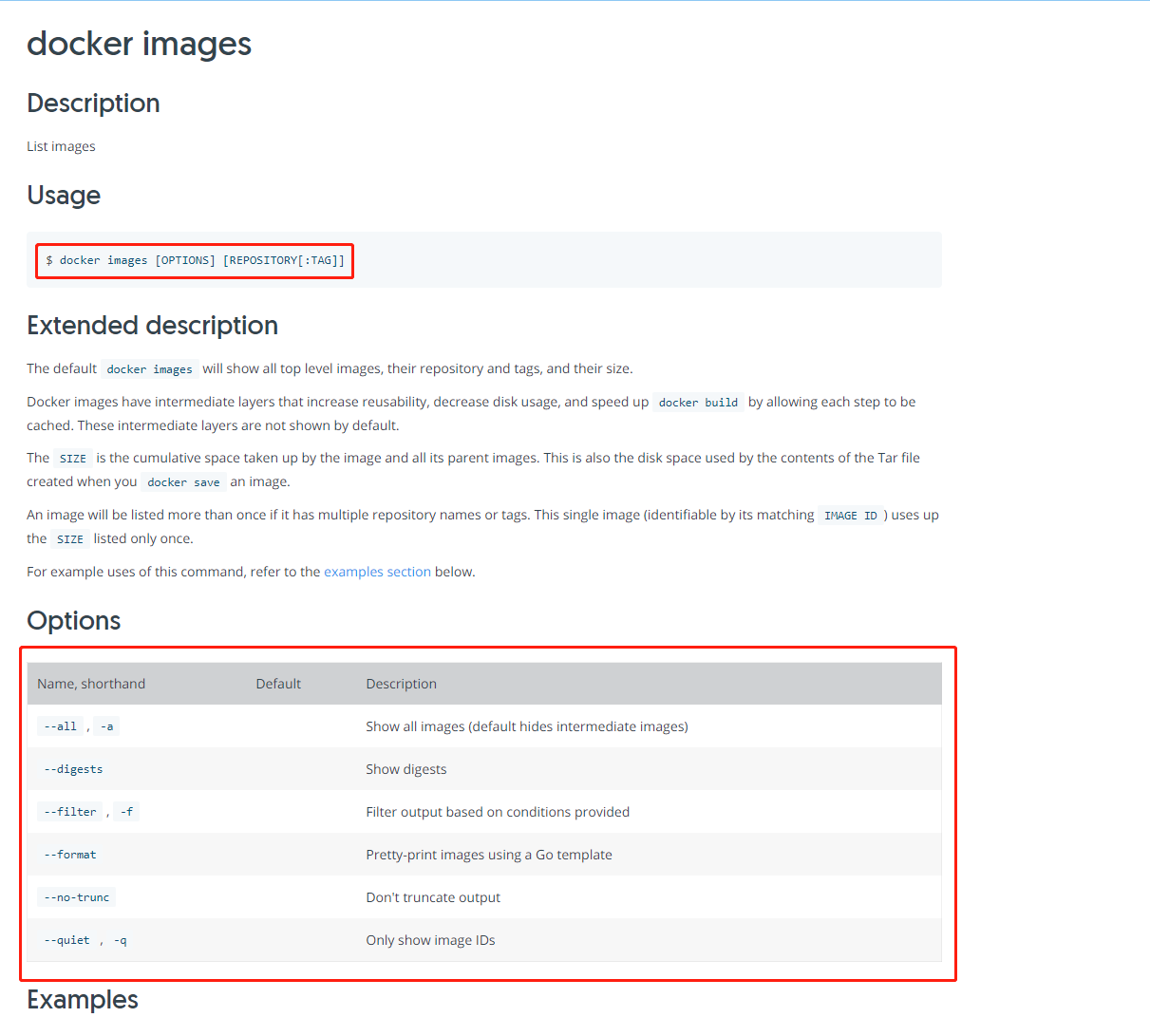Click the inline docker build code
The height and width of the screenshot is (1036, 1150).
pyautogui.click(x=698, y=403)
